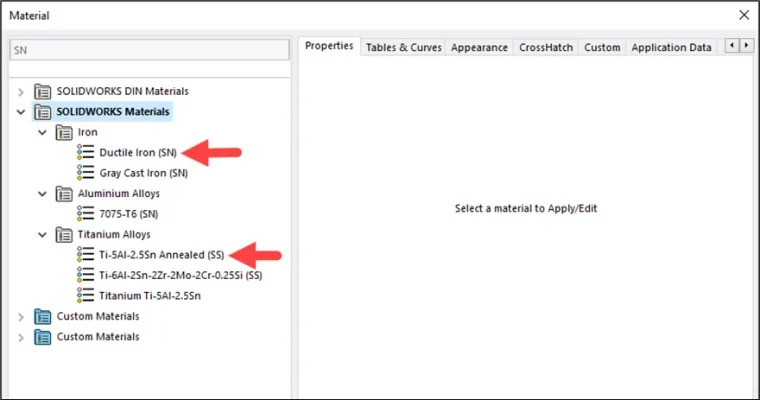Image resolution: width=760 pixels, height=400 pixels.
Task: Expand the SOLIDWORKS DIN Materials library
Action: click(x=21, y=92)
